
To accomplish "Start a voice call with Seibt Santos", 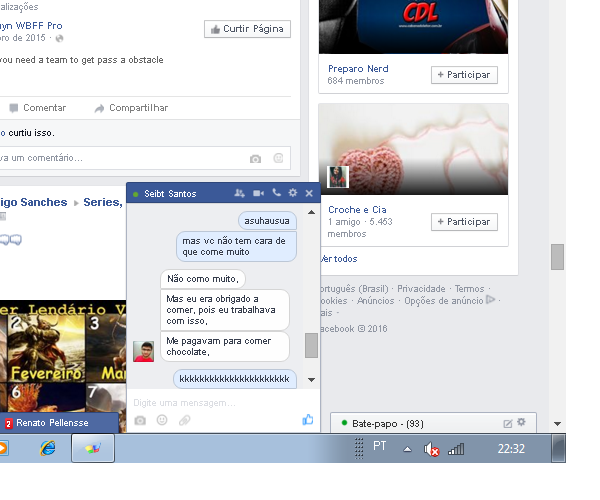I will point(276,193).
